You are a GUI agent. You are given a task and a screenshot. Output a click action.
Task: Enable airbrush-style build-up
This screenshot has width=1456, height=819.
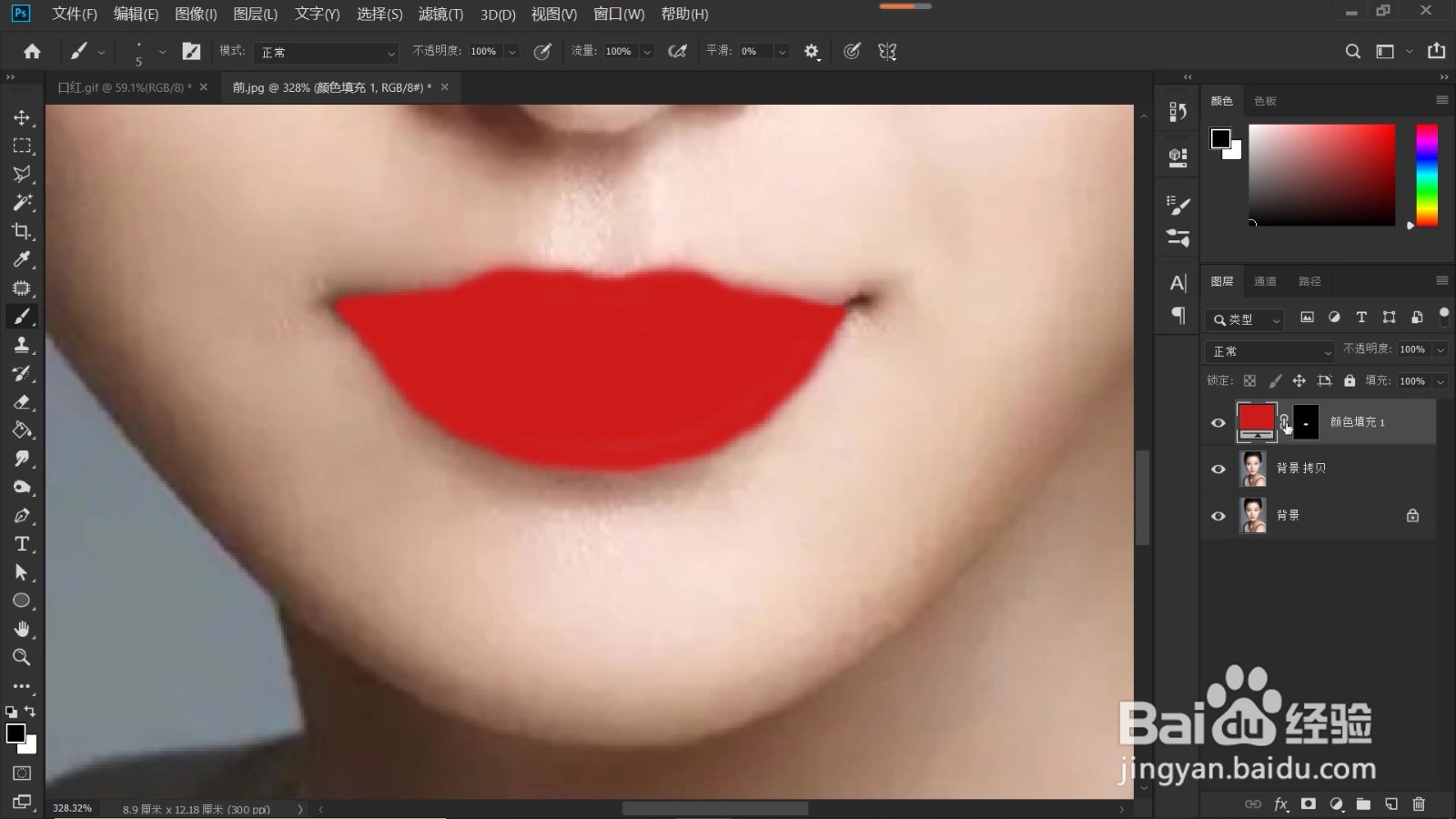click(677, 52)
